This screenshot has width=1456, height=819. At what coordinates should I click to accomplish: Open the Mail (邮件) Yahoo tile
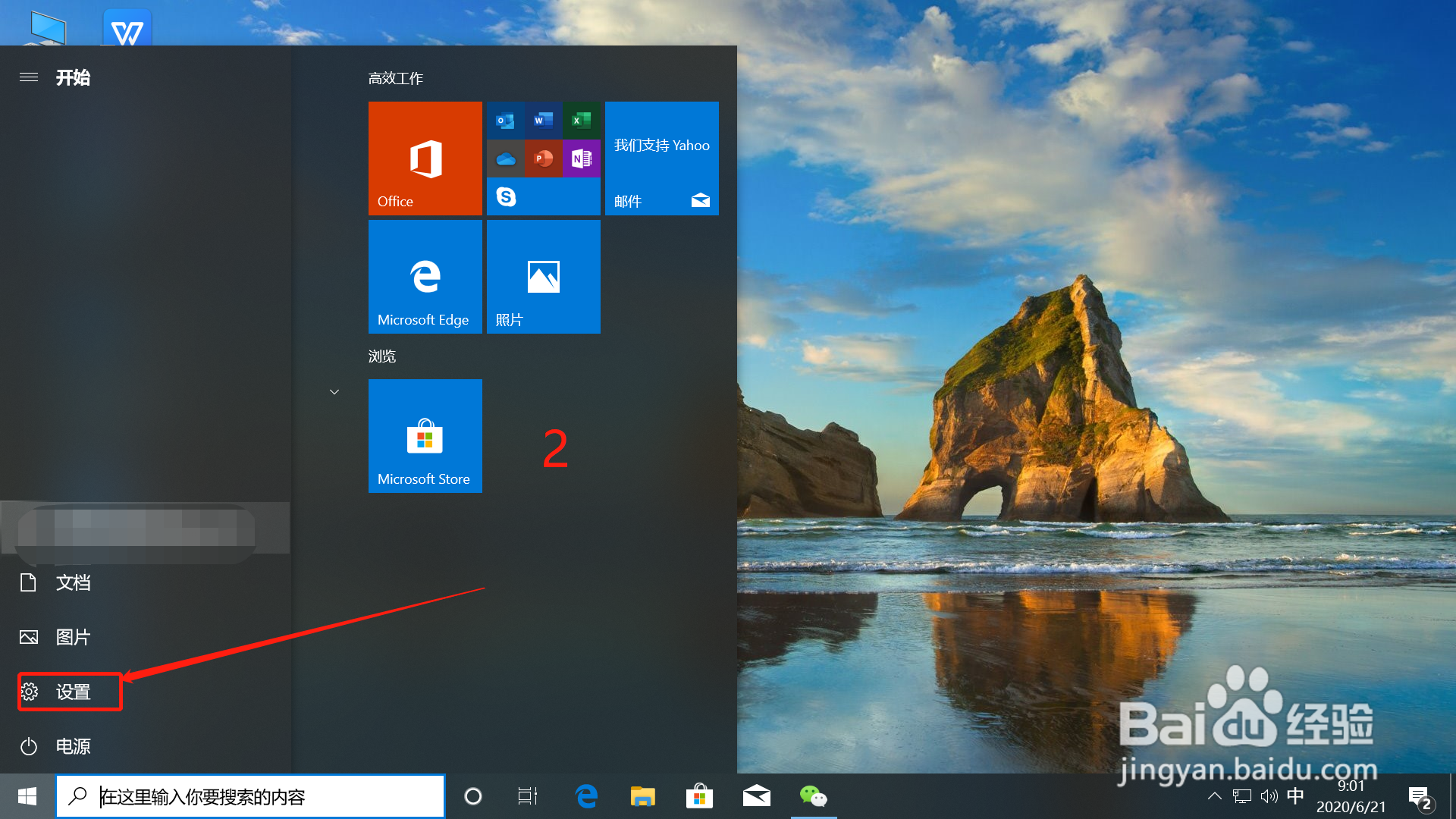tap(661, 158)
